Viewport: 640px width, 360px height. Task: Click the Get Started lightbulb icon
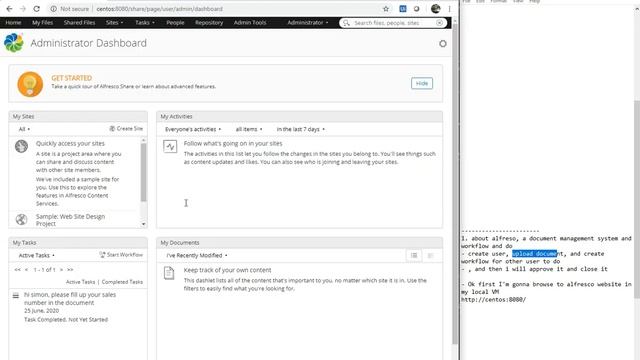click(30, 84)
